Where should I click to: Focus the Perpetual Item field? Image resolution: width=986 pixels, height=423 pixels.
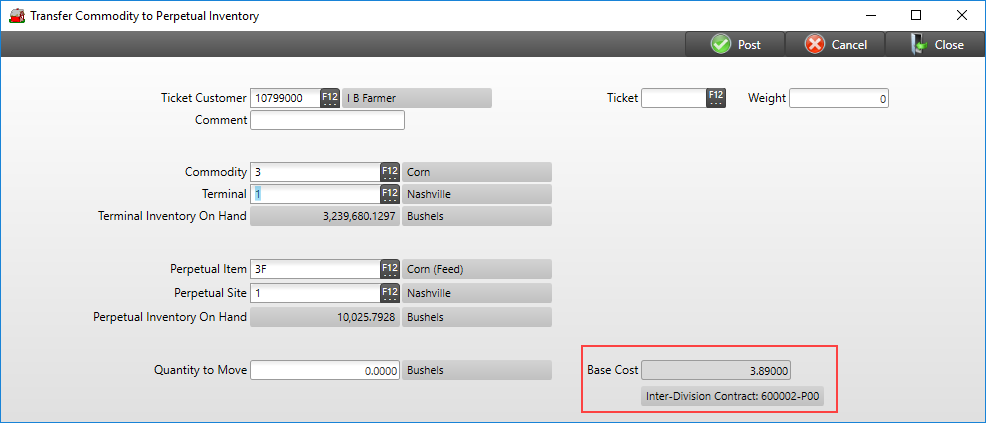pyautogui.click(x=314, y=269)
